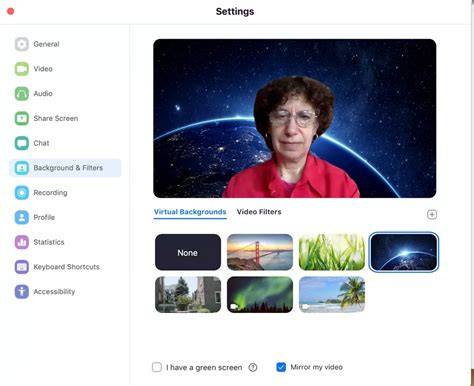Open Statistics settings label

click(x=49, y=242)
